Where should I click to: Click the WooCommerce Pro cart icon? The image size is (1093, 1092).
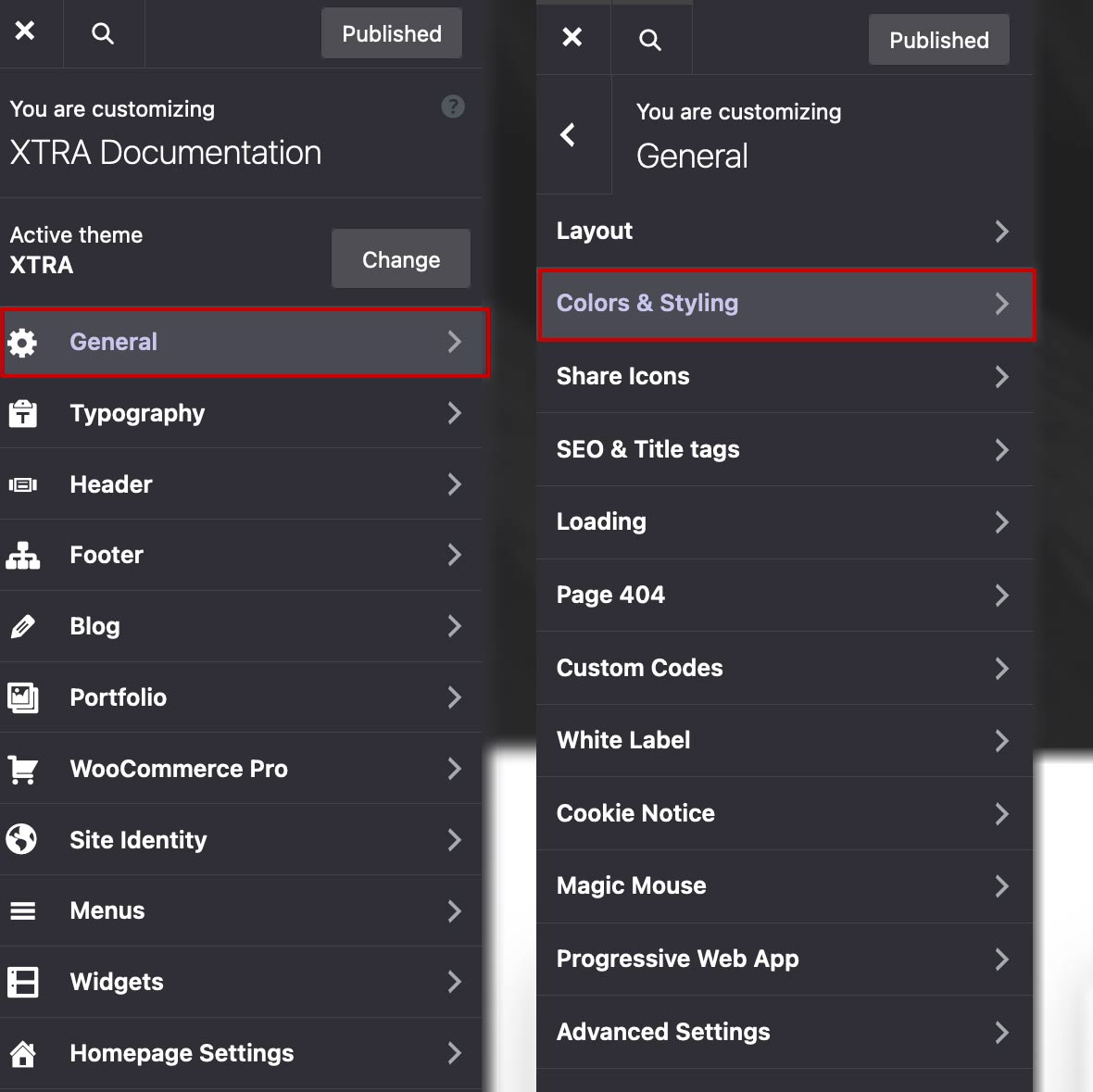(x=22, y=769)
